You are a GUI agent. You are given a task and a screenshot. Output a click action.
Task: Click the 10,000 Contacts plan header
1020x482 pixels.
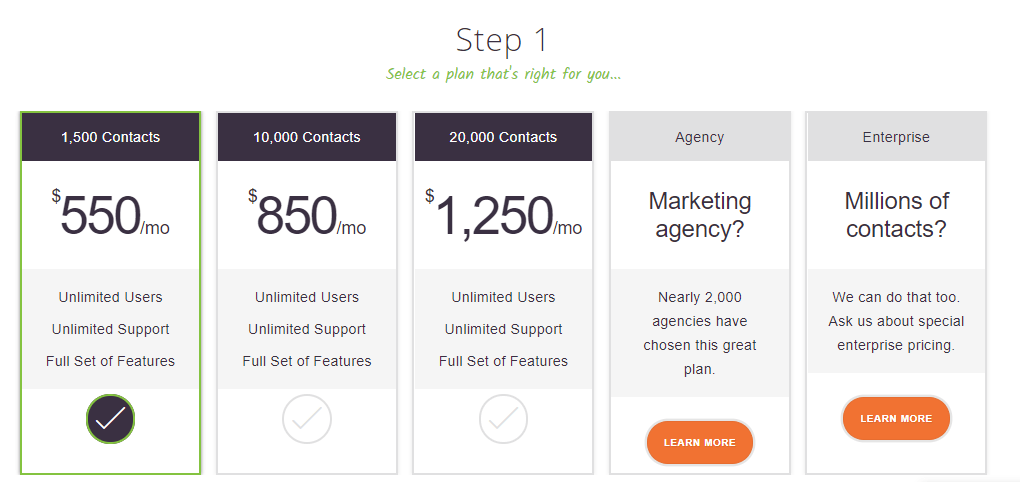pyautogui.click(x=306, y=137)
